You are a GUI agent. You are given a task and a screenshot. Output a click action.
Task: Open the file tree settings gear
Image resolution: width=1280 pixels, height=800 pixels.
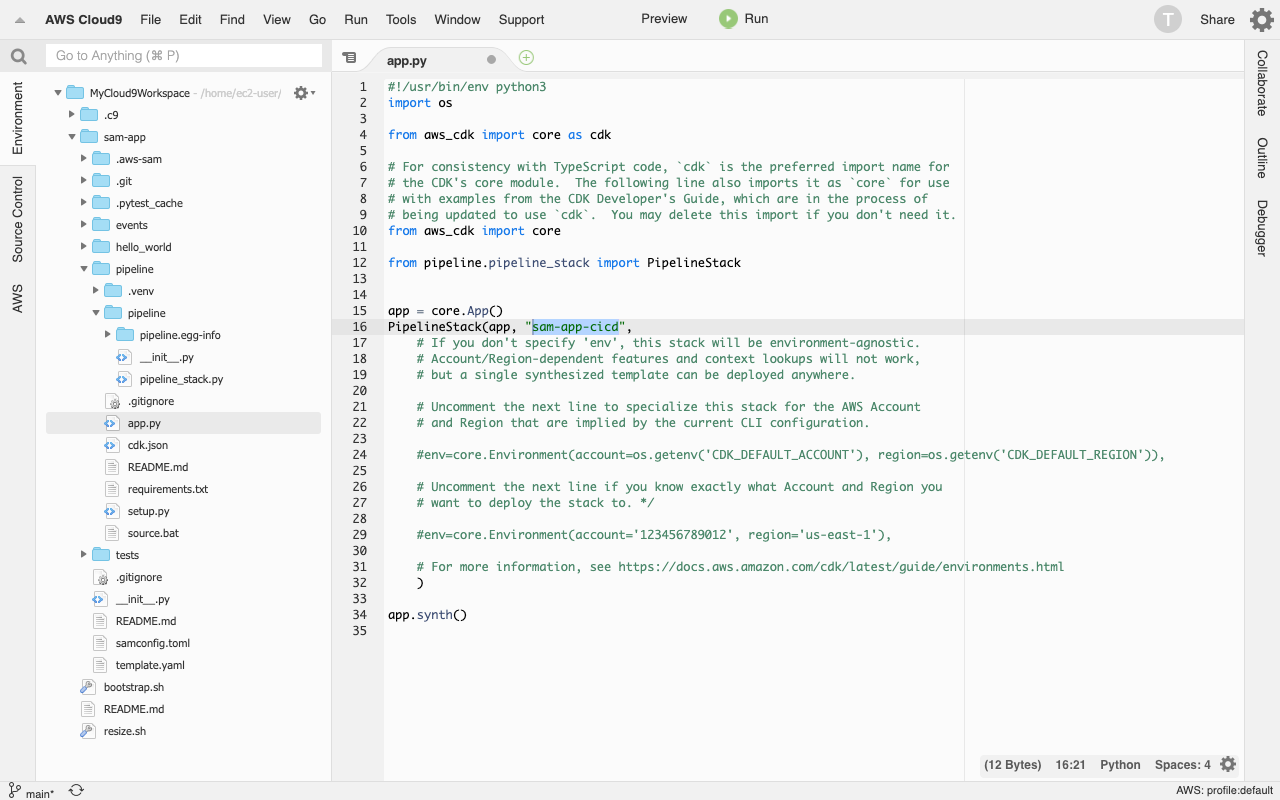[x=304, y=93]
